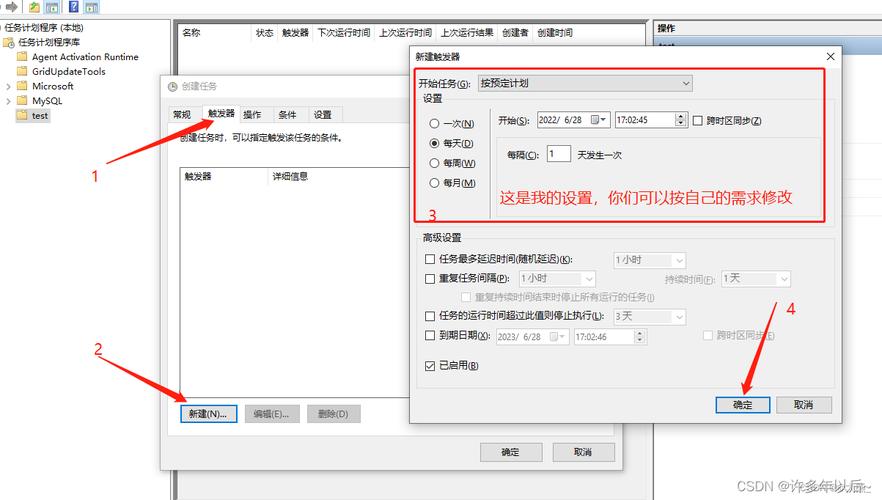Click the 每隔(C) days input field
This screenshot has height=500, width=882.
pos(559,154)
